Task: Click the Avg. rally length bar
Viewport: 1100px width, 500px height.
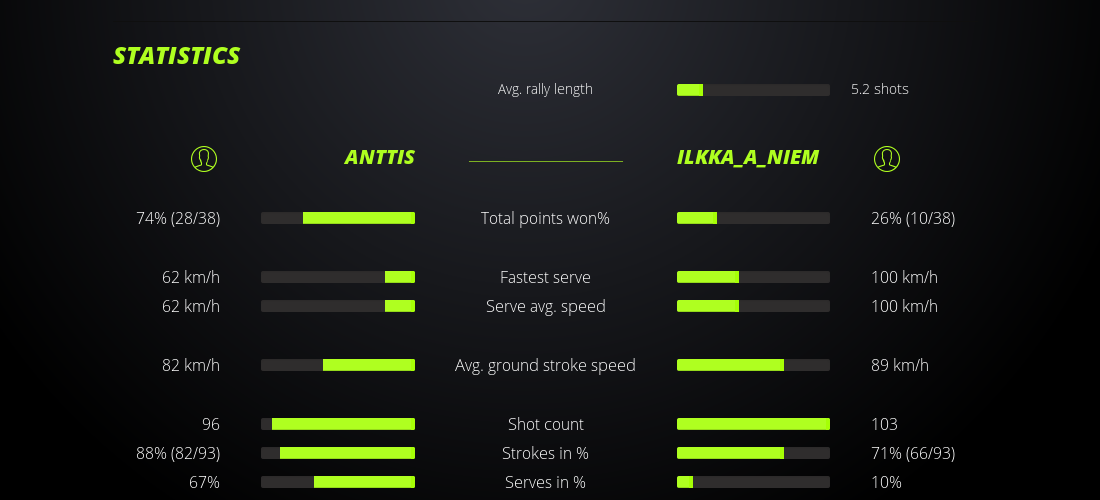Action: pyautogui.click(x=753, y=90)
